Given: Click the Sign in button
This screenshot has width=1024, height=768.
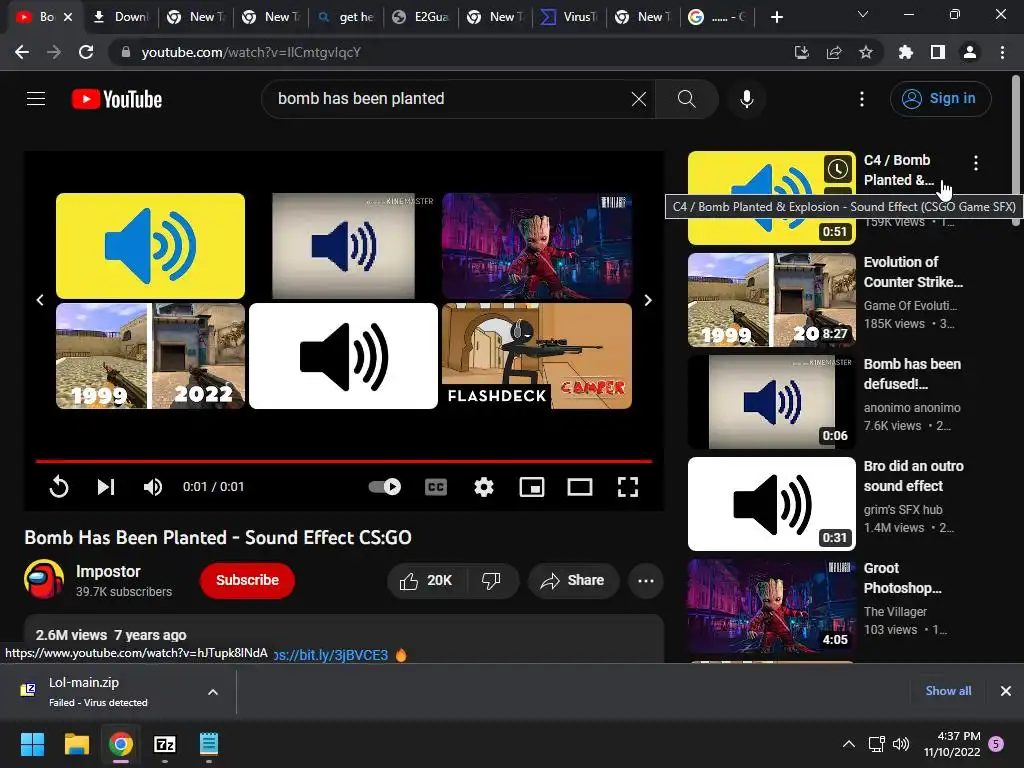Looking at the screenshot, I should pos(940,99).
